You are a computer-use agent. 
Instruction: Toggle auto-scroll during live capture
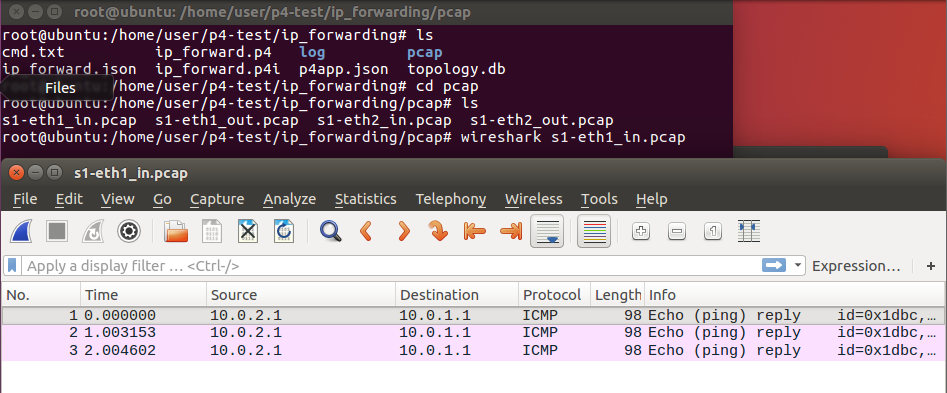[x=547, y=231]
